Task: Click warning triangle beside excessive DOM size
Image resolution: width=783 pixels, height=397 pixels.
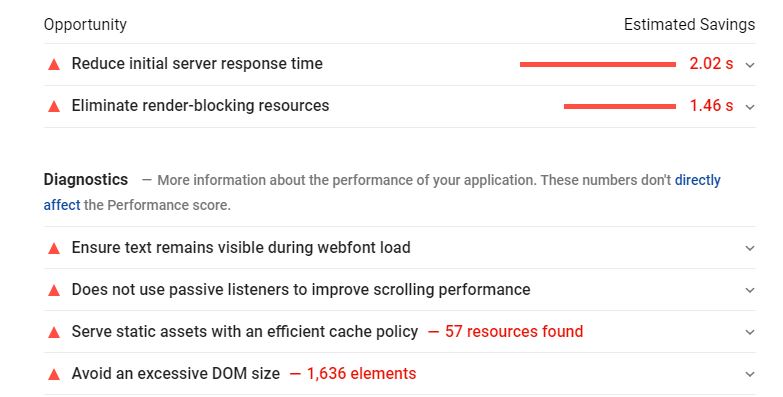Action: tap(54, 374)
